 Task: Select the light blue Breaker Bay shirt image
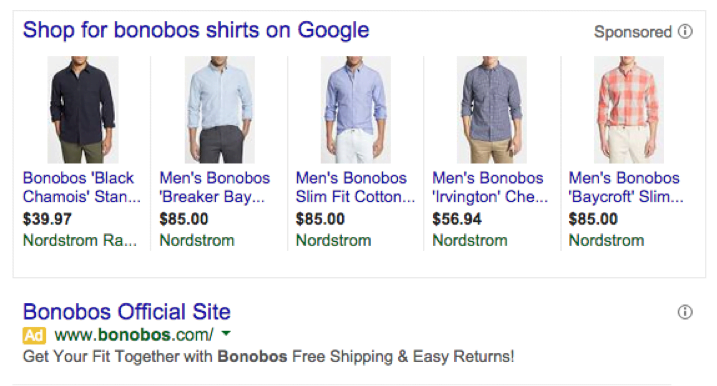pyautogui.click(x=219, y=110)
